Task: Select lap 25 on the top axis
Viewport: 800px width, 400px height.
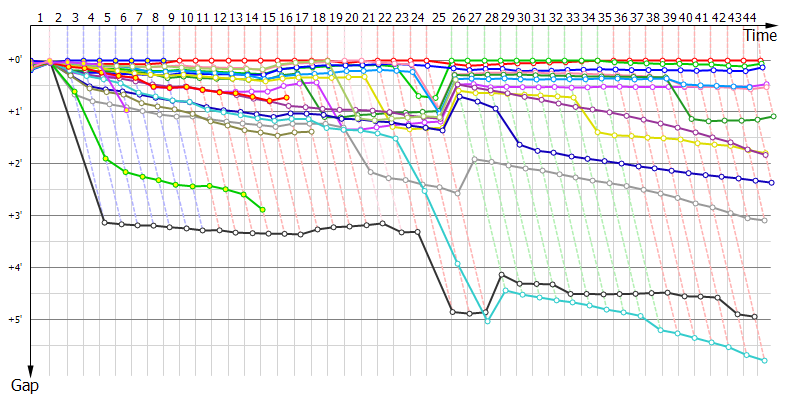Action: coord(440,18)
